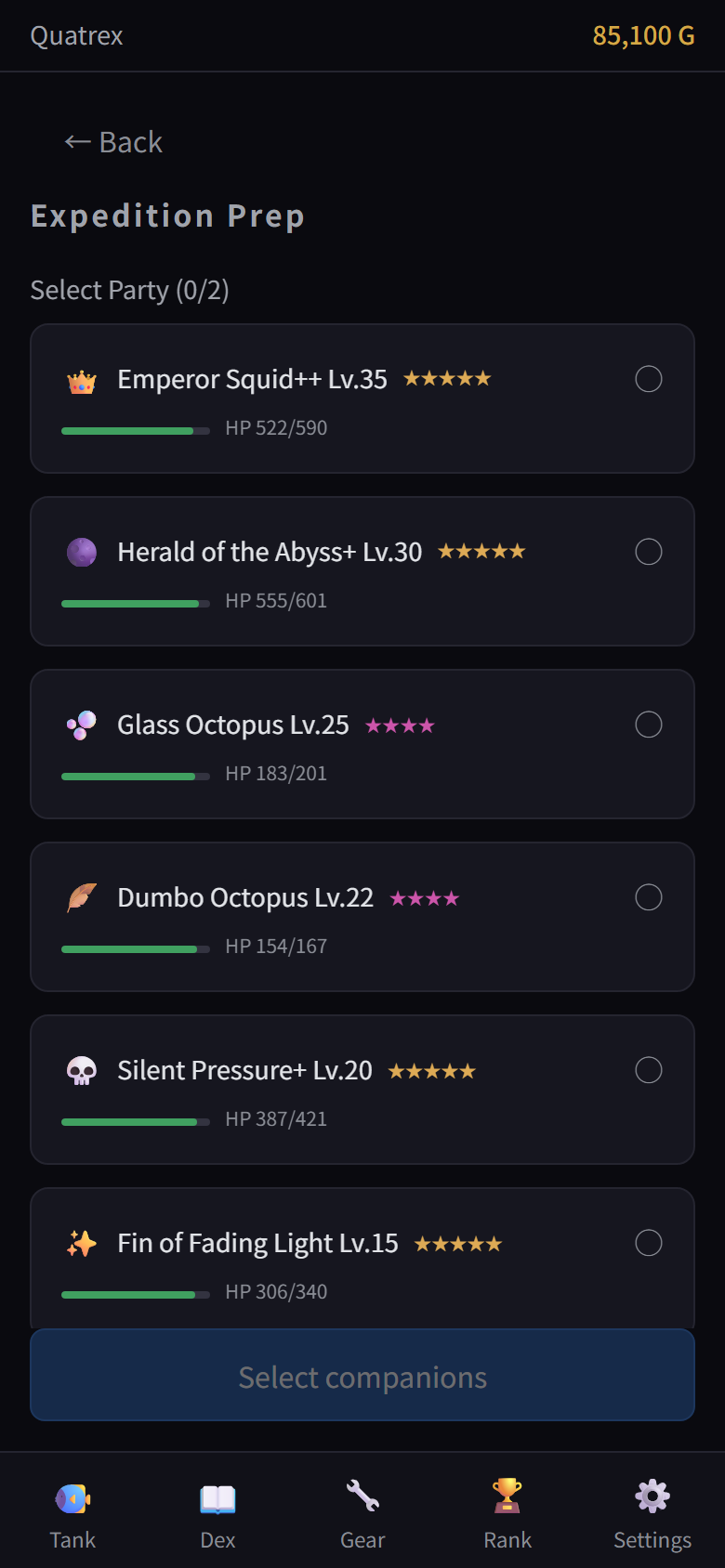Select Emperor Squid++ radio button

point(649,379)
